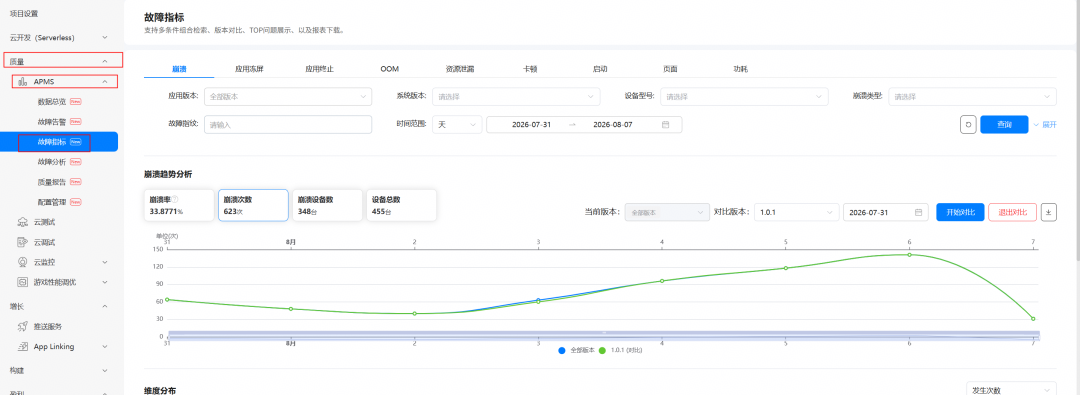The width and height of the screenshot is (1080, 395).
Task: Click the 故障指纹 input field
Action: point(288,125)
